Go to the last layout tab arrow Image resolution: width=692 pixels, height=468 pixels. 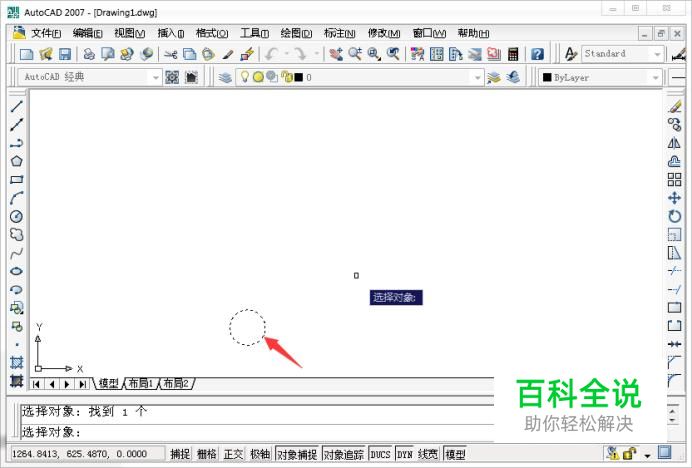pyautogui.click(x=82, y=384)
